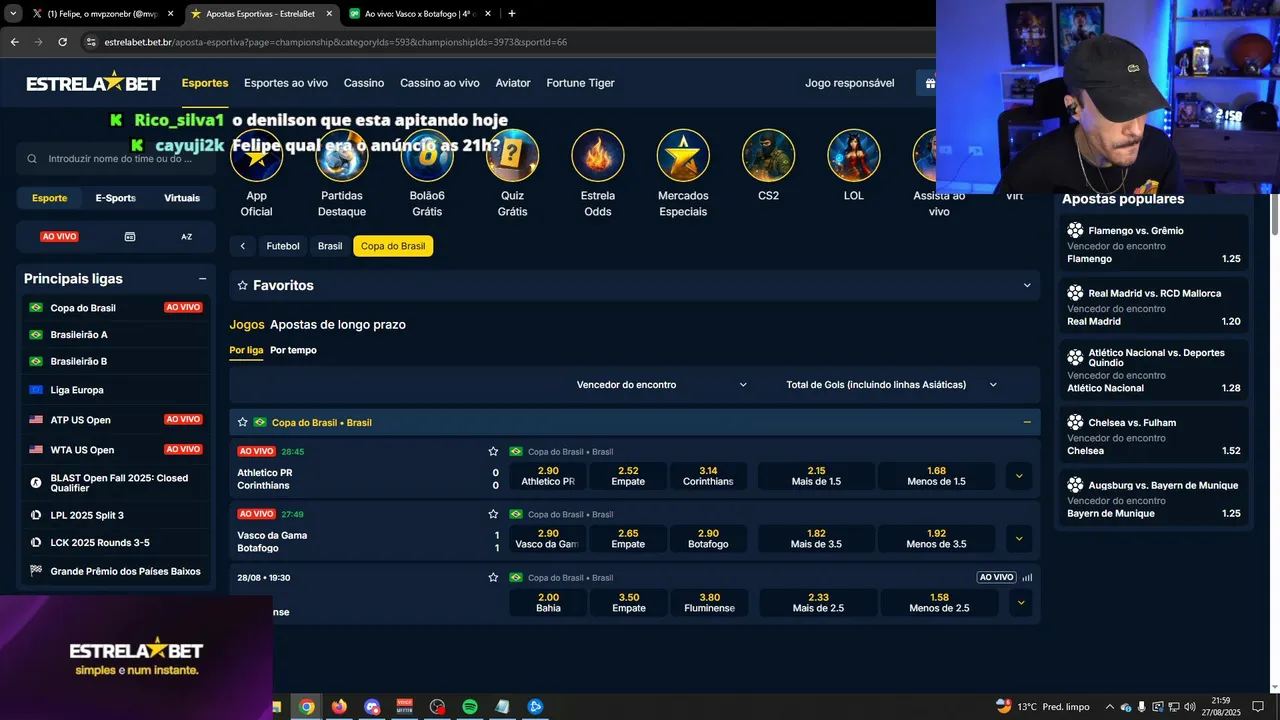Open Cassino menu item
Image resolution: width=1280 pixels, height=720 pixels.
click(364, 83)
